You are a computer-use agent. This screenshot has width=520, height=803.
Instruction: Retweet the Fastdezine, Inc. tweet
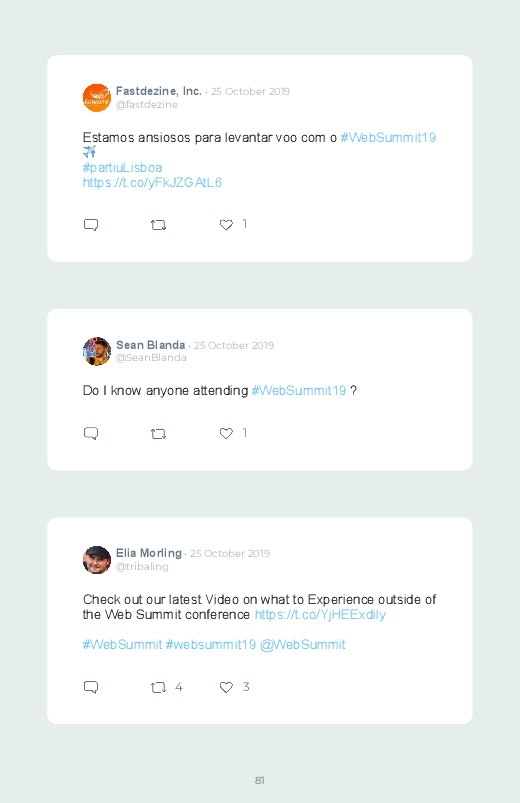click(158, 225)
